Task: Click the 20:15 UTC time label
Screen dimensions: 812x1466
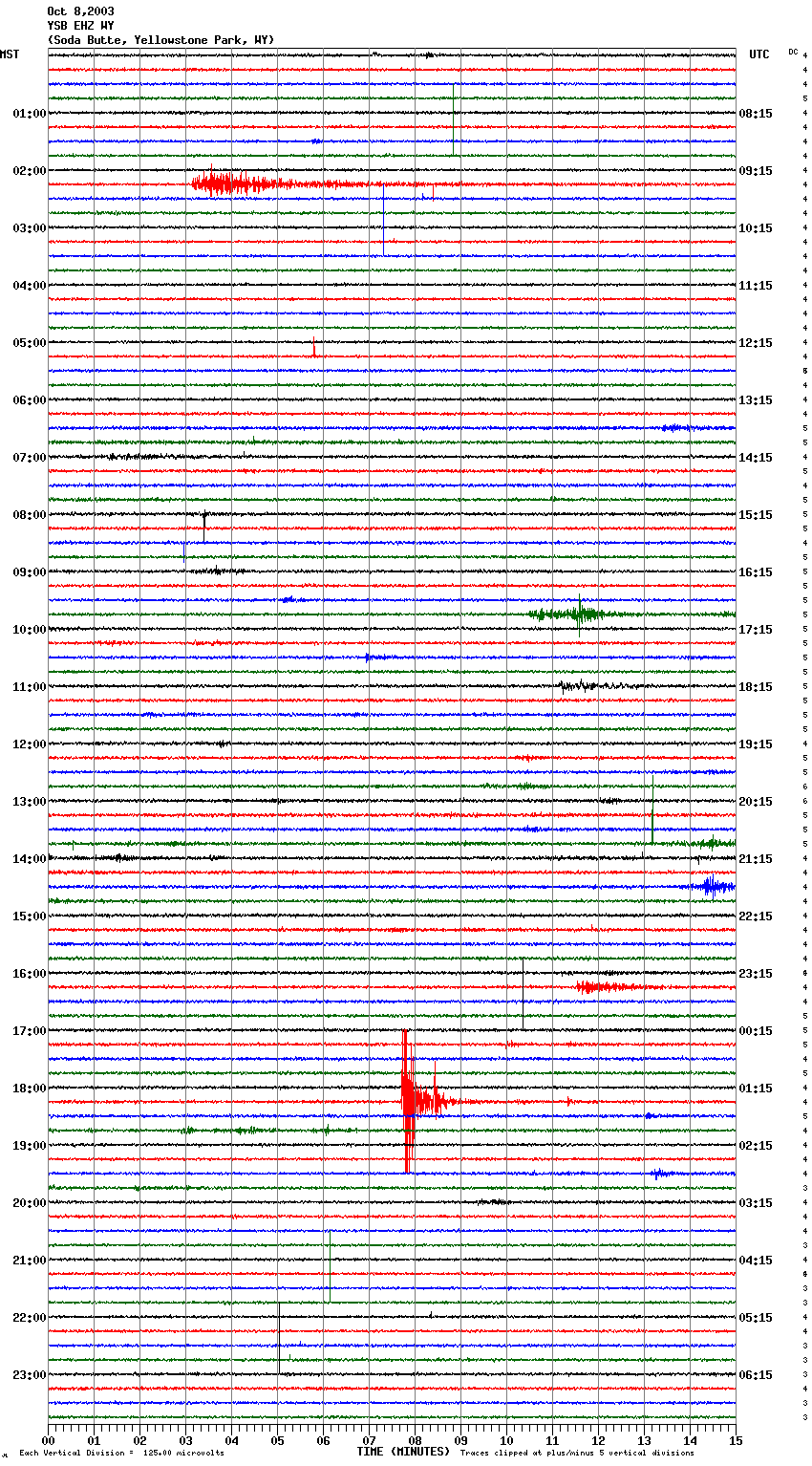Action: (x=756, y=802)
